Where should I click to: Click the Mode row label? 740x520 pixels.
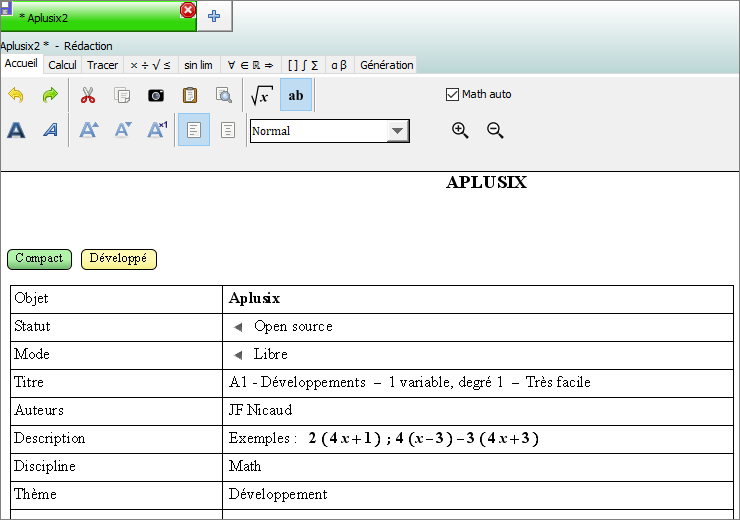[32, 354]
